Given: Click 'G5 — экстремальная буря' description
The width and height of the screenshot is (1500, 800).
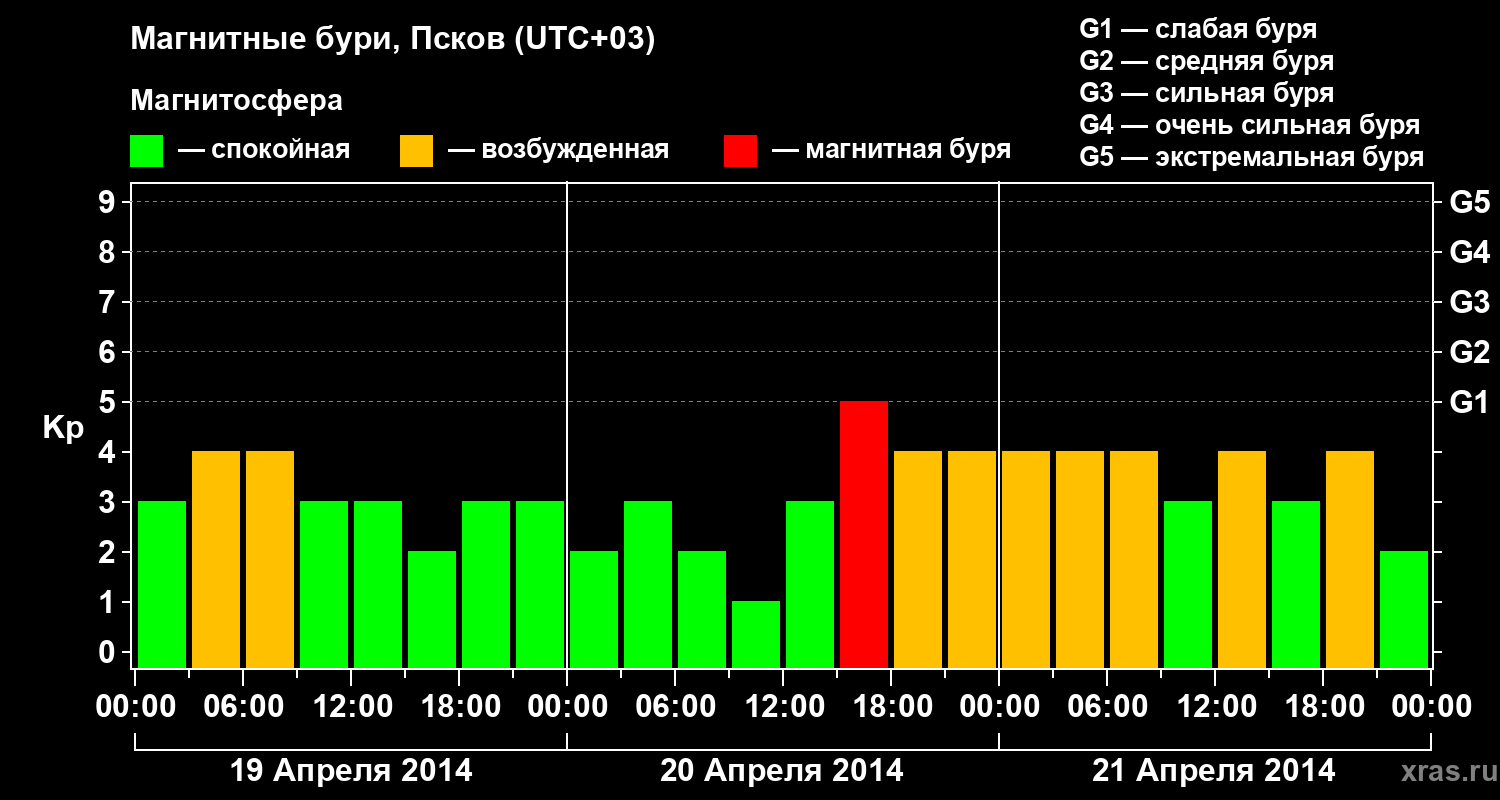Looking at the screenshot, I should pyautogui.click(x=1252, y=158).
